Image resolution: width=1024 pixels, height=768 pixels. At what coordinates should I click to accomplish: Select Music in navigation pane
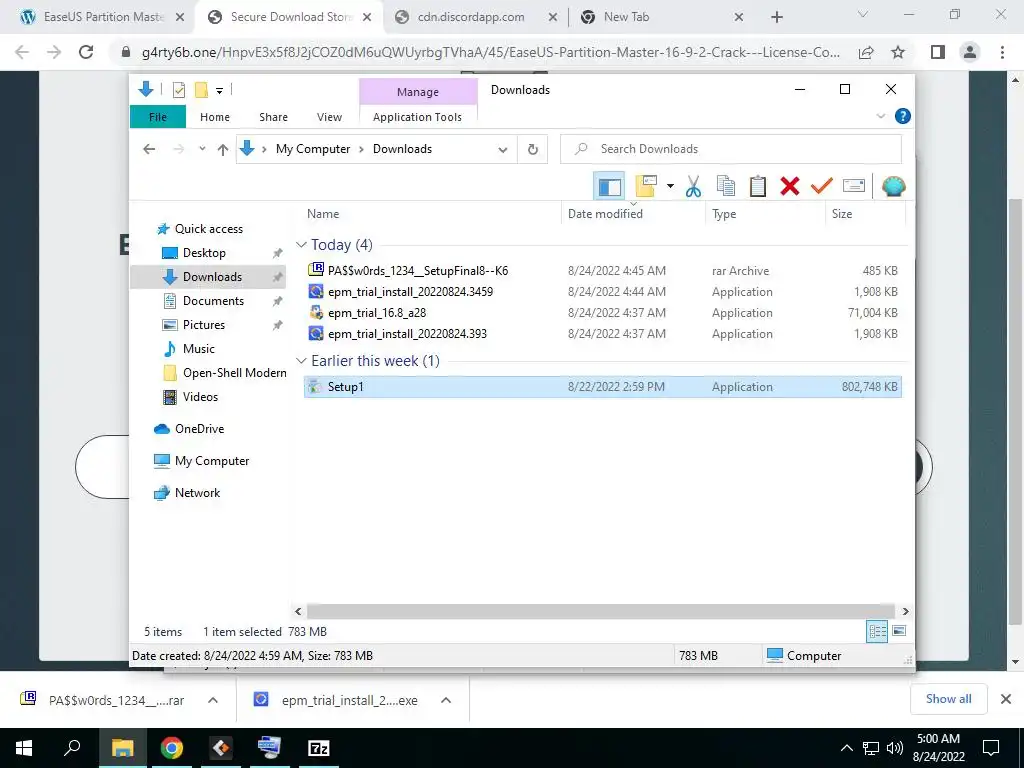tap(199, 349)
